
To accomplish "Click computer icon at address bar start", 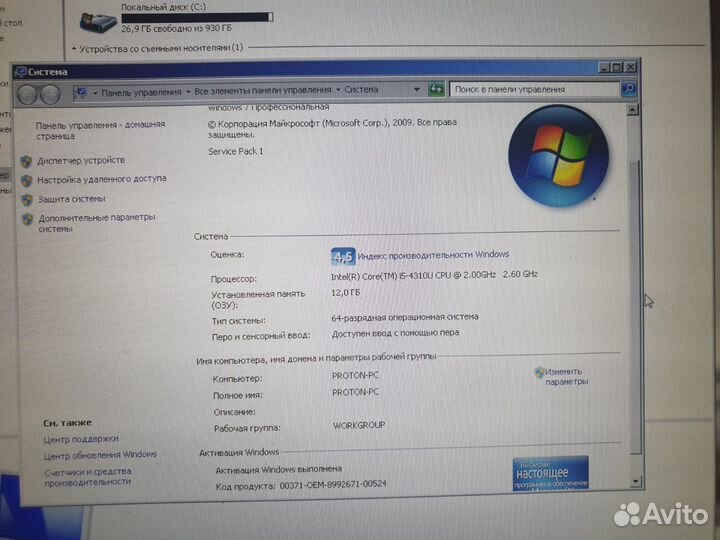I will [82, 93].
